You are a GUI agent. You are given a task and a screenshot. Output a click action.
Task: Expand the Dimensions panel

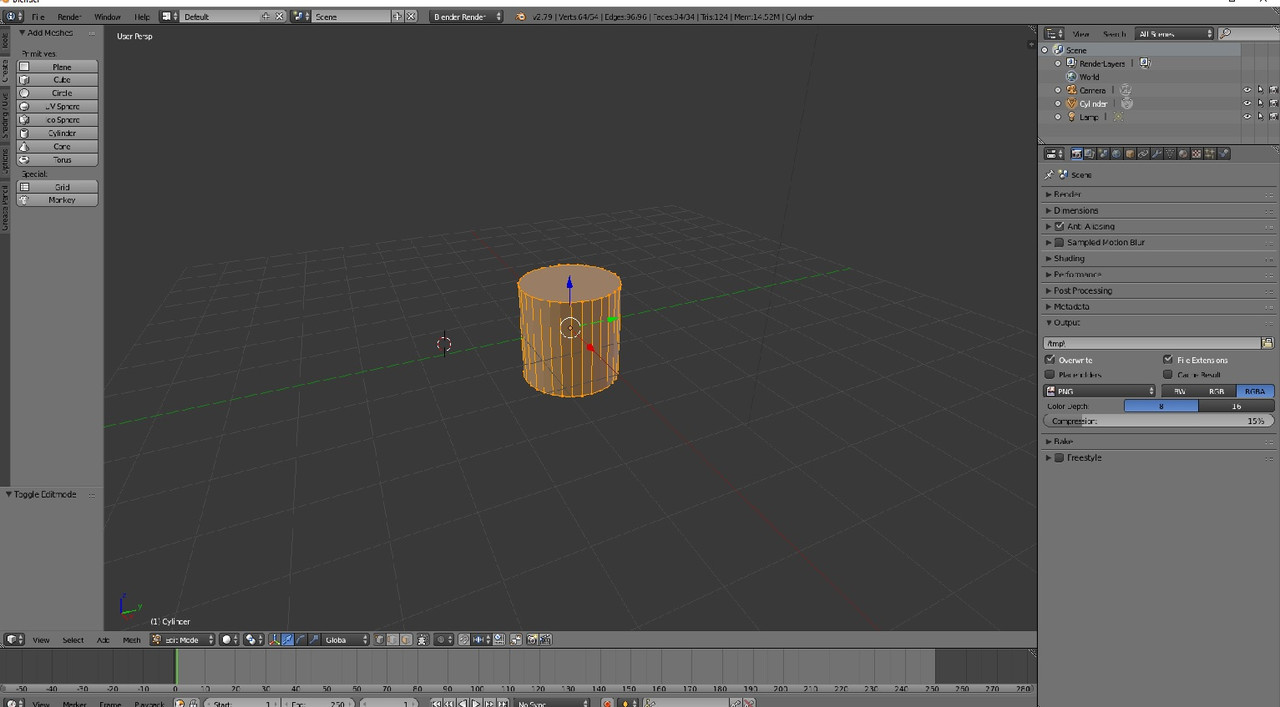tap(1075, 210)
